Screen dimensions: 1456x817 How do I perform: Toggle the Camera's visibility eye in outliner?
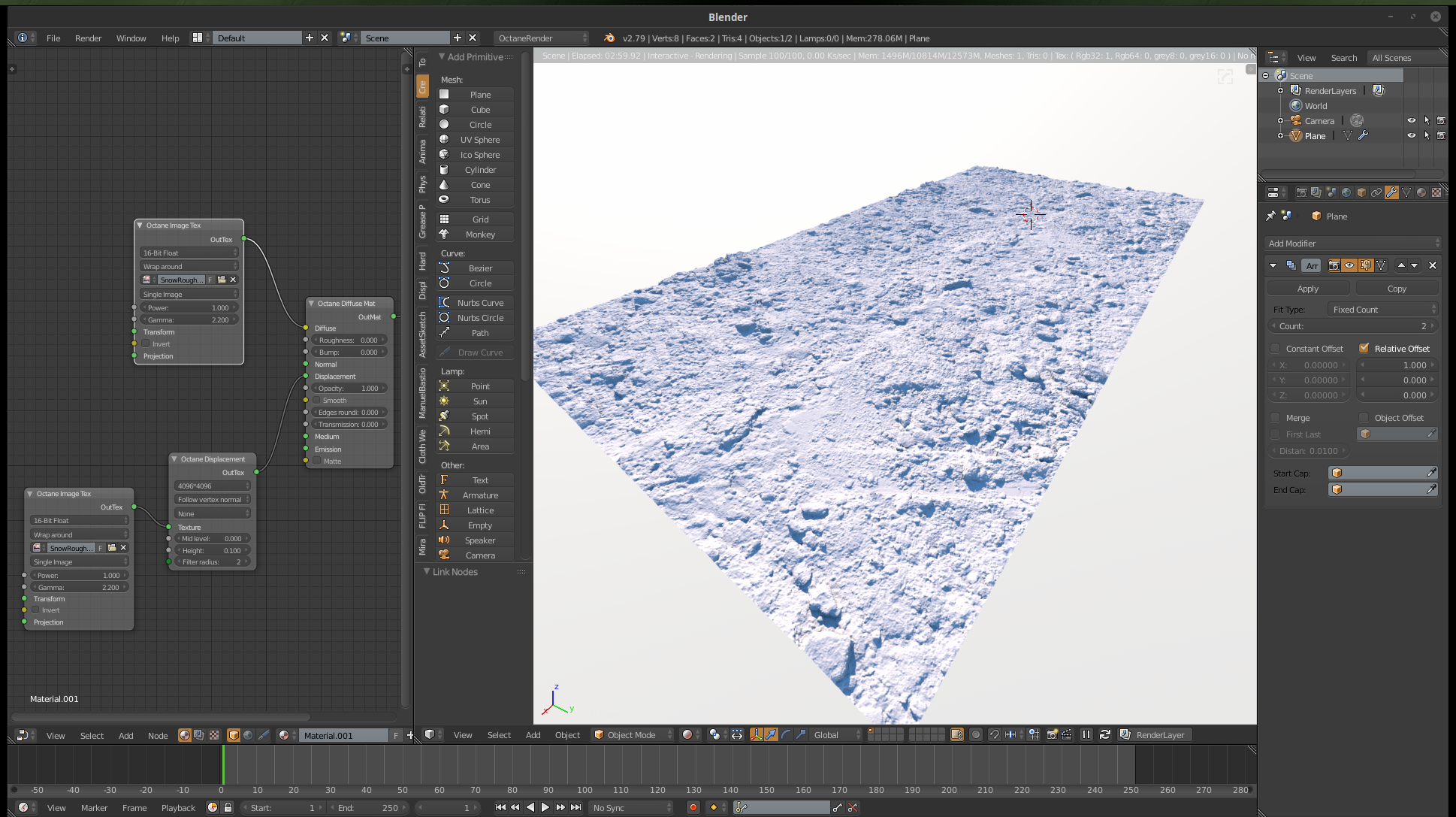pyautogui.click(x=1411, y=121)
